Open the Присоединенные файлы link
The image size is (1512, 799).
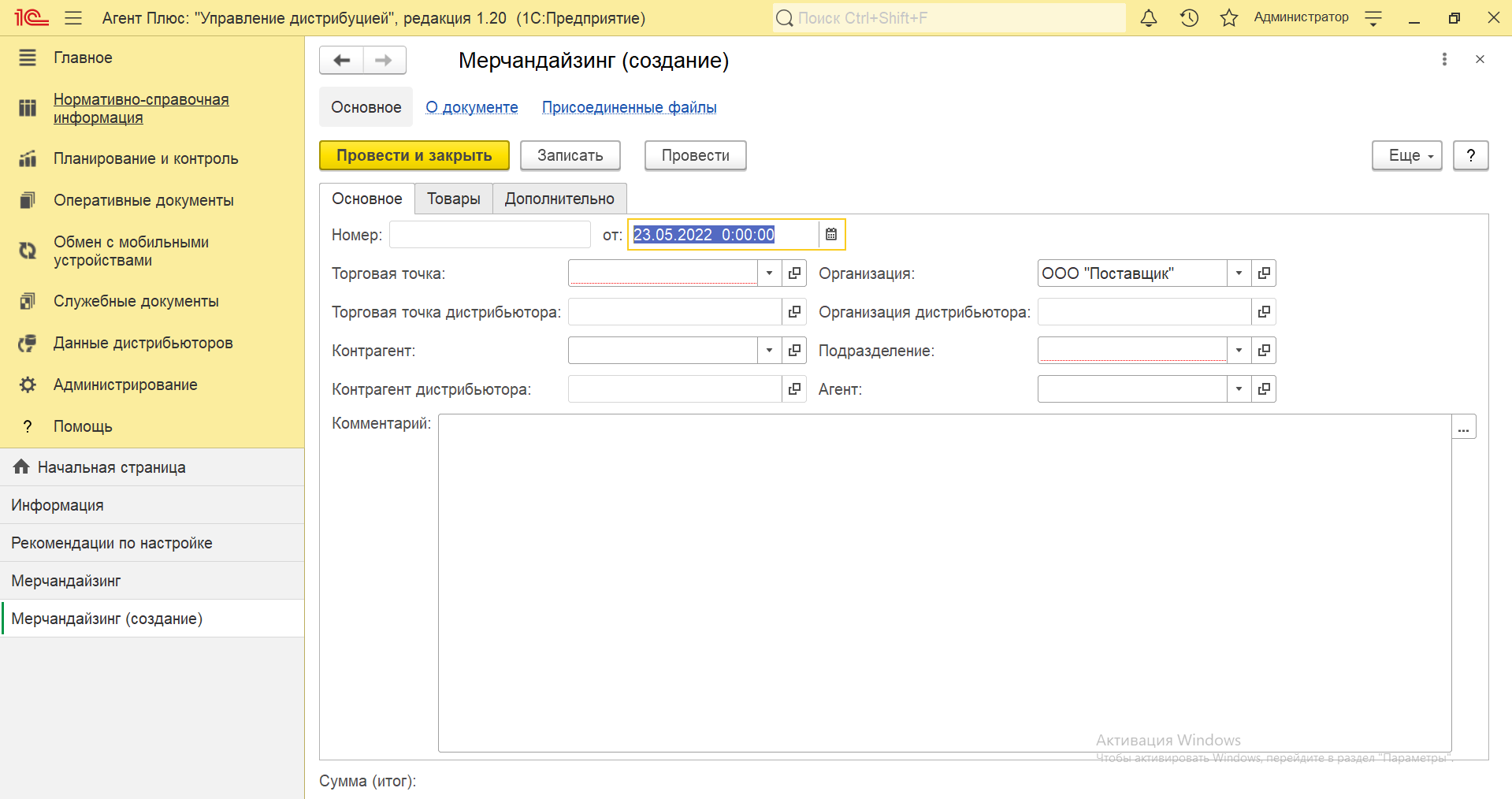(630, 107)
